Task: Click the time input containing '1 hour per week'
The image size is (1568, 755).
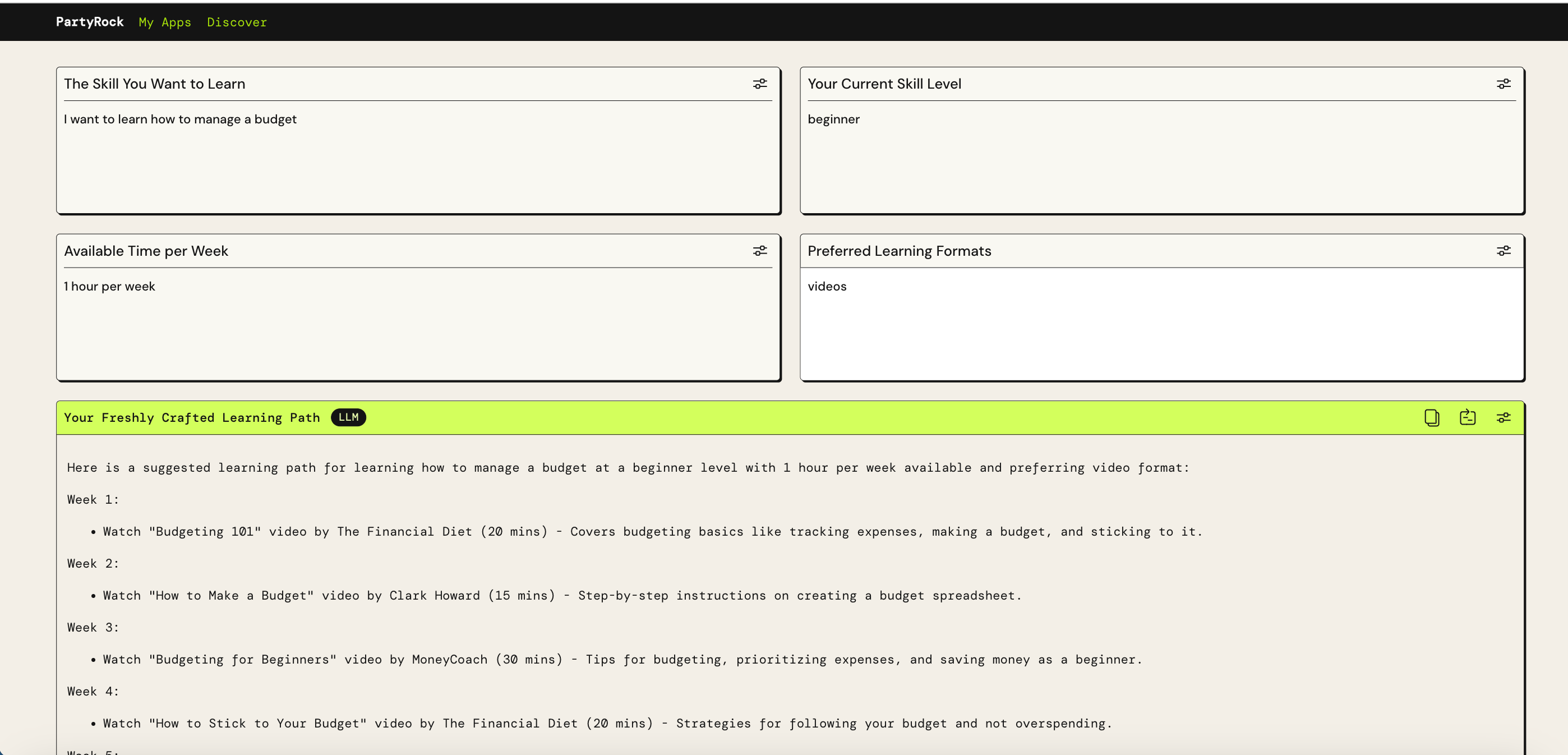Action: click(x=418, y=324)
